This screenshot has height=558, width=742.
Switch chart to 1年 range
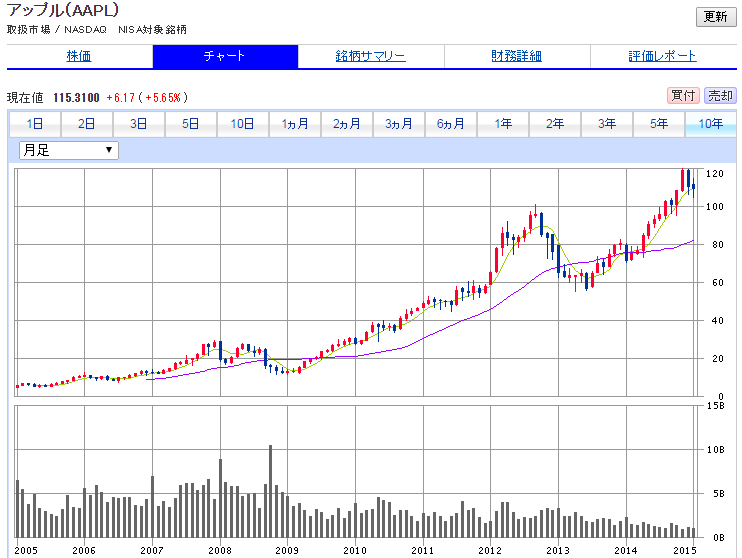503,124
